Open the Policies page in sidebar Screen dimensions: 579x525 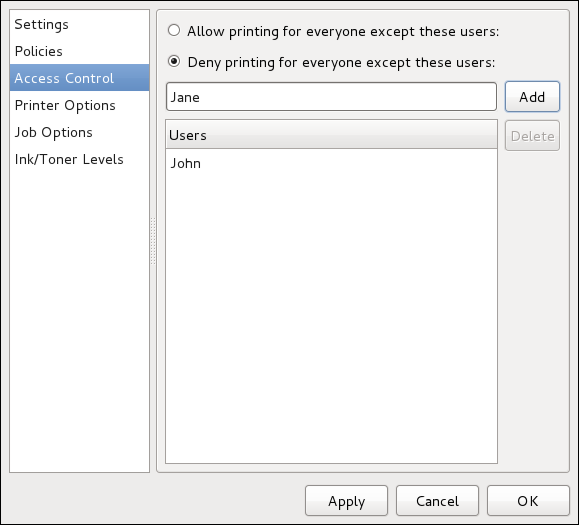[x=79, y=51]
